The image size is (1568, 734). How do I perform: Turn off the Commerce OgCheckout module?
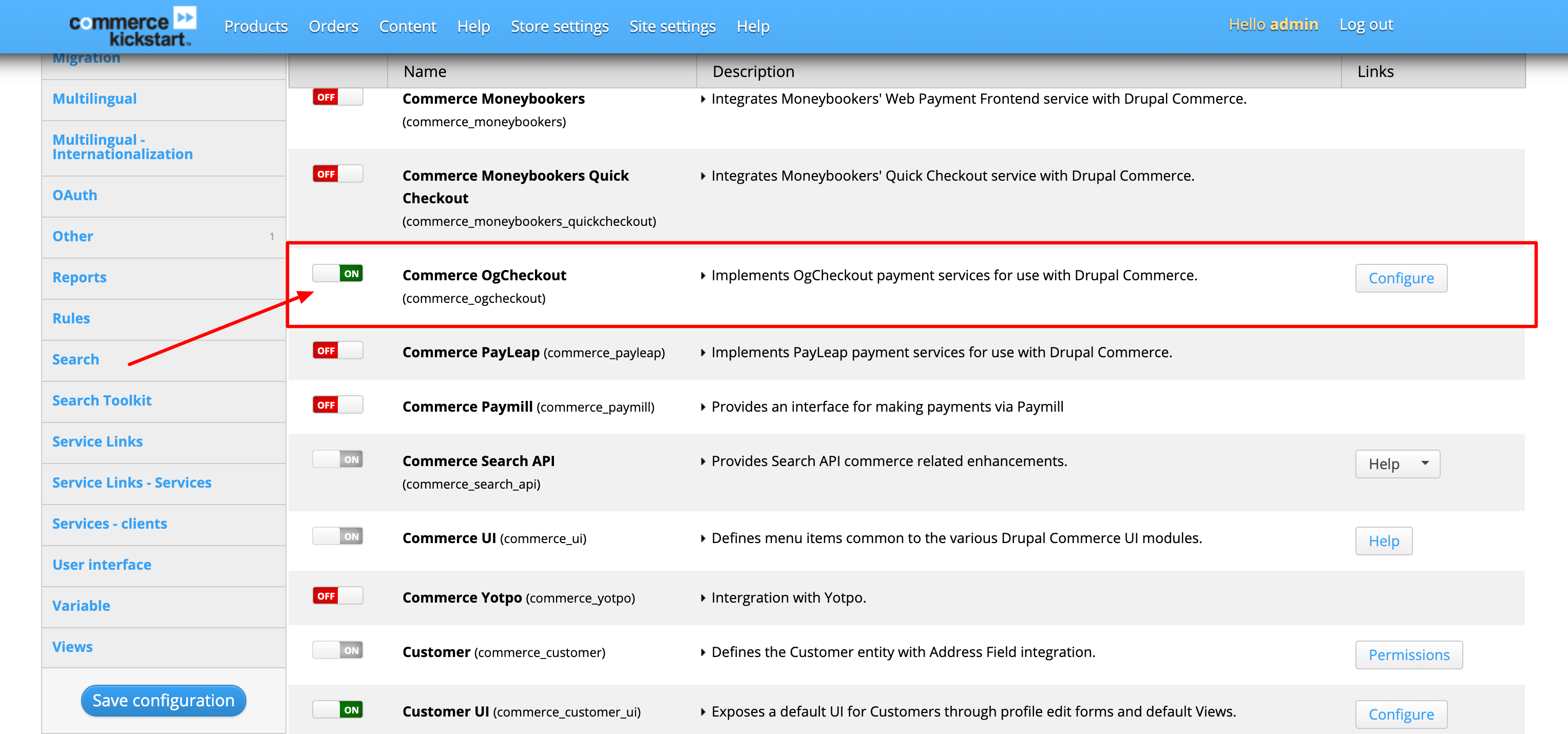[x=337, y=273]
